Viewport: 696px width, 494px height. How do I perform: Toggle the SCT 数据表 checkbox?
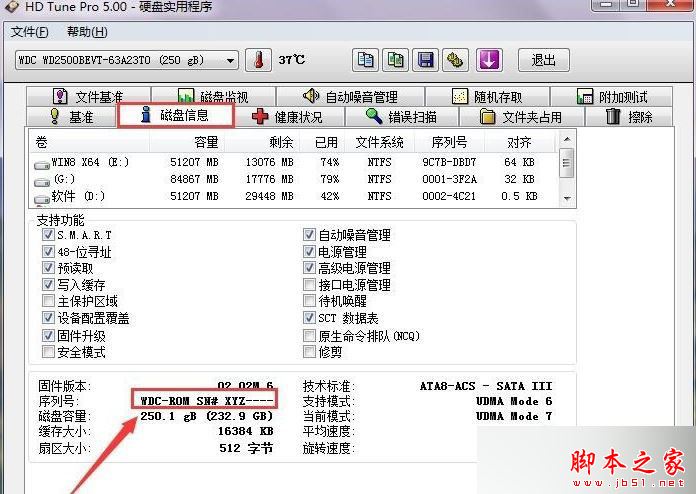pos(309,318)
